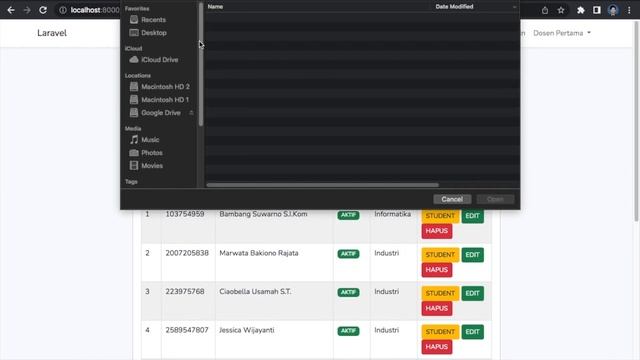Eject Google Drive using the eject icon

(x=191, y=113)
